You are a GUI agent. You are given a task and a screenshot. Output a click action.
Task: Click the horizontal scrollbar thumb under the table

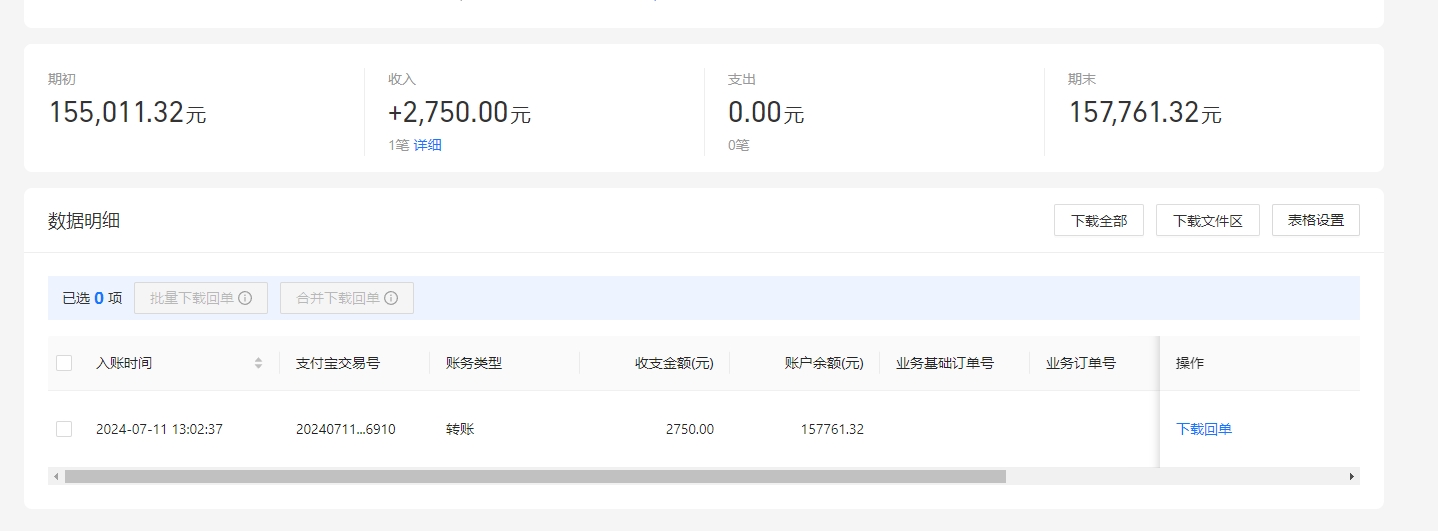pyautogui.click(x=535, y=477)
